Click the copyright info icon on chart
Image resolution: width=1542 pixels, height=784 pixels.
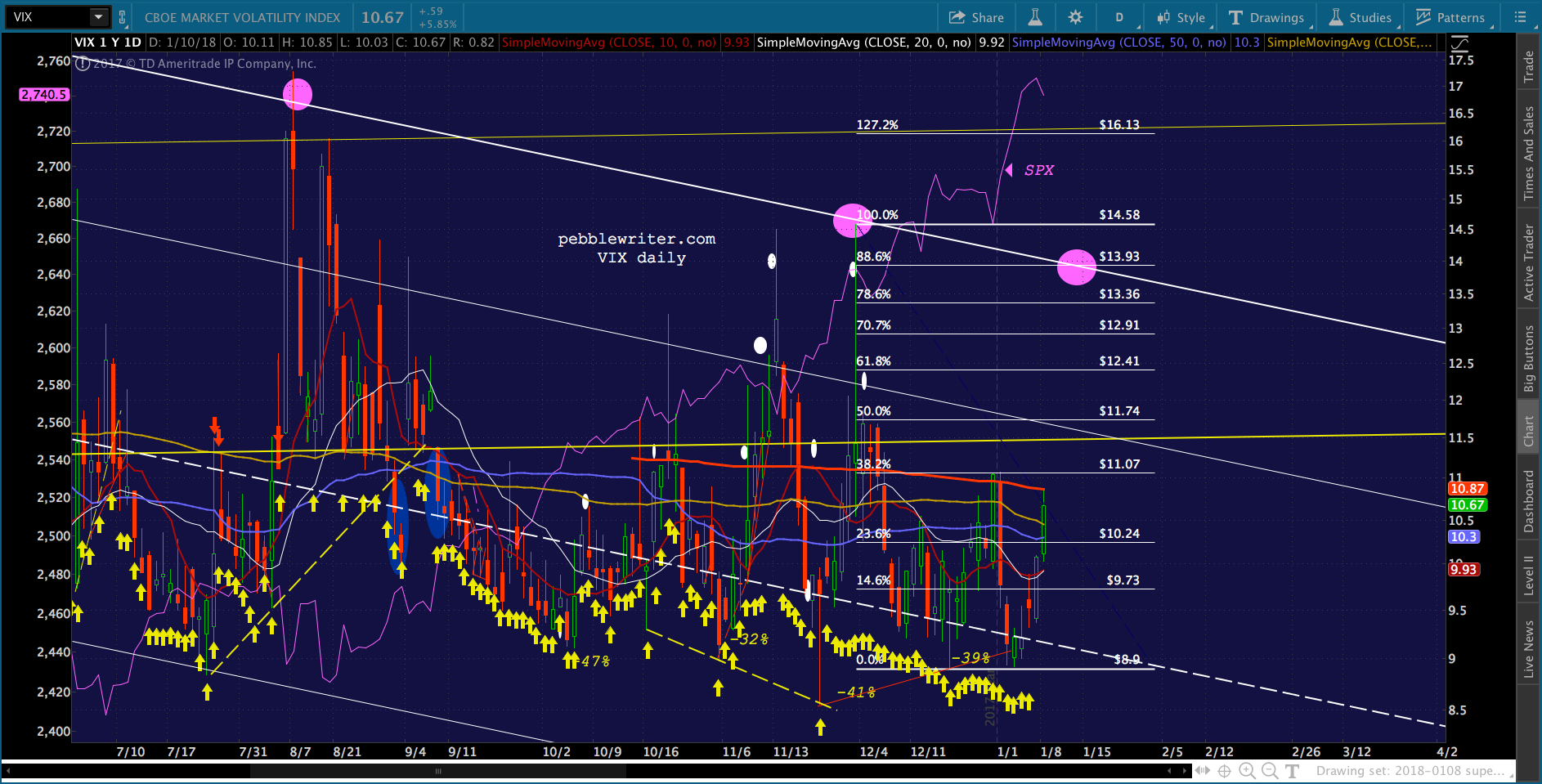pos(83,64)
